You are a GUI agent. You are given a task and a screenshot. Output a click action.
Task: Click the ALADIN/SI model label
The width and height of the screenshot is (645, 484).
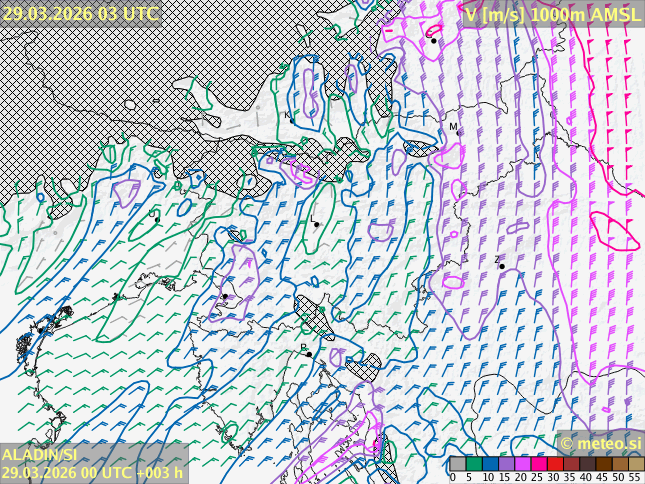click(40, 455)
